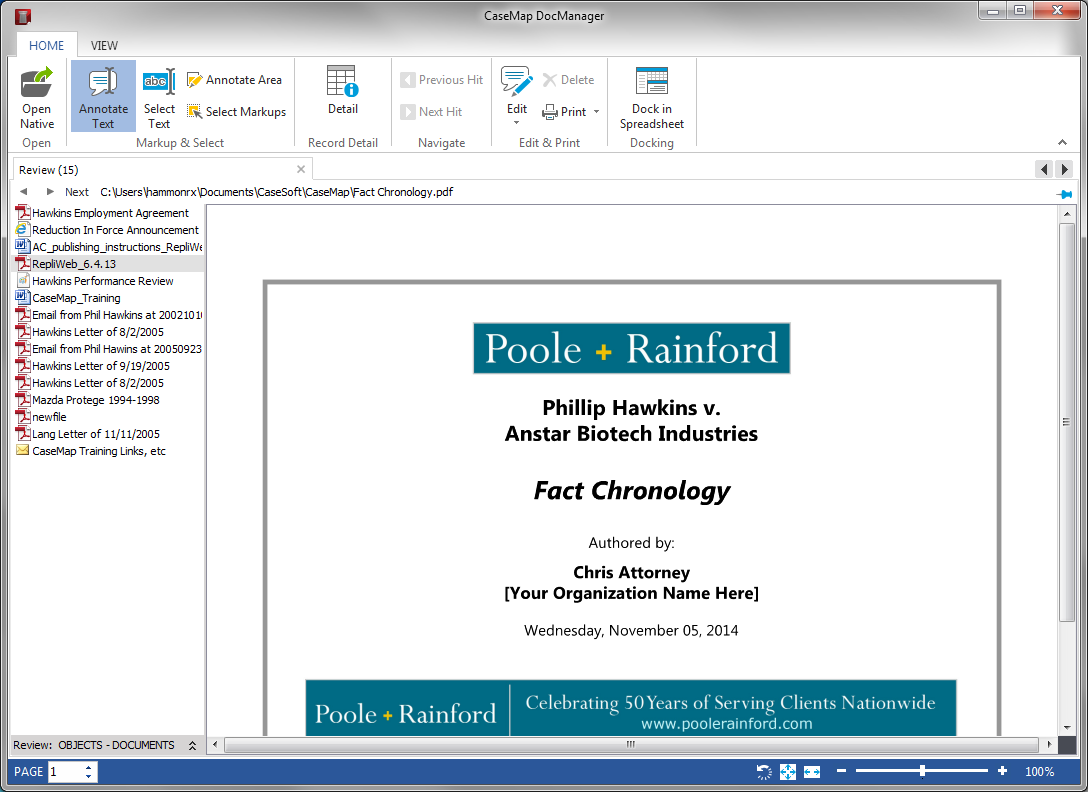Decrease page number with the down stepper
This screenshot has width=1088, height=792.
tap(89, 777)
